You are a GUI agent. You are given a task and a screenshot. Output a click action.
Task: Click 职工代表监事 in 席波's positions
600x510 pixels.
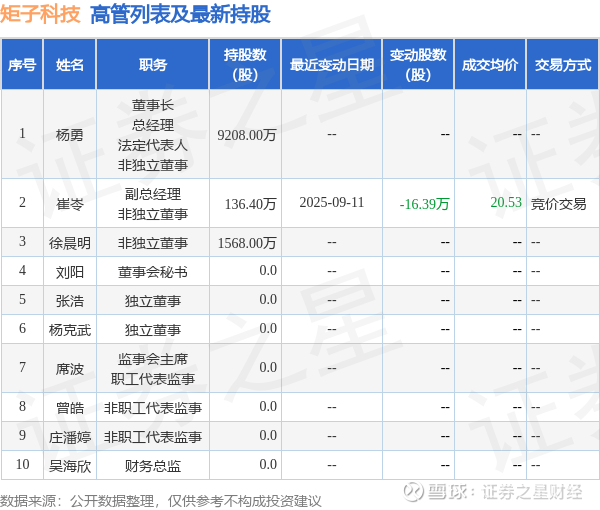coord(153,379)
